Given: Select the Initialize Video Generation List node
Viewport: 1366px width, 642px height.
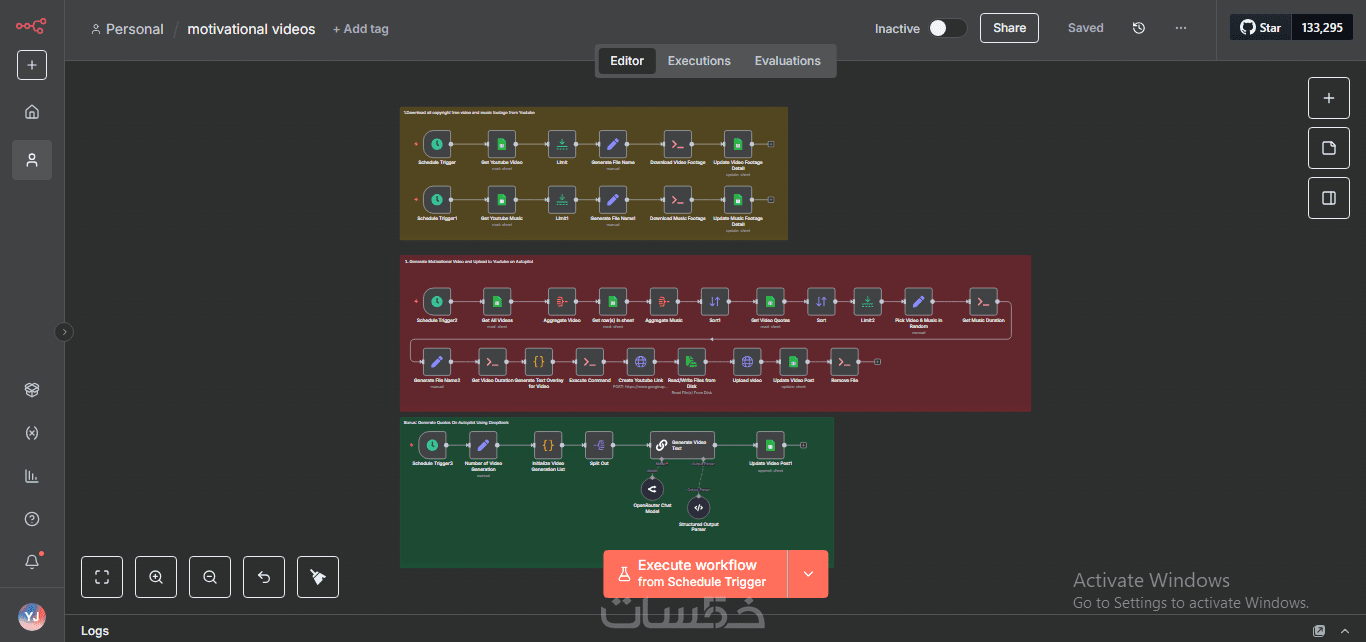Looking at the screenshot, I should (547, 445).
